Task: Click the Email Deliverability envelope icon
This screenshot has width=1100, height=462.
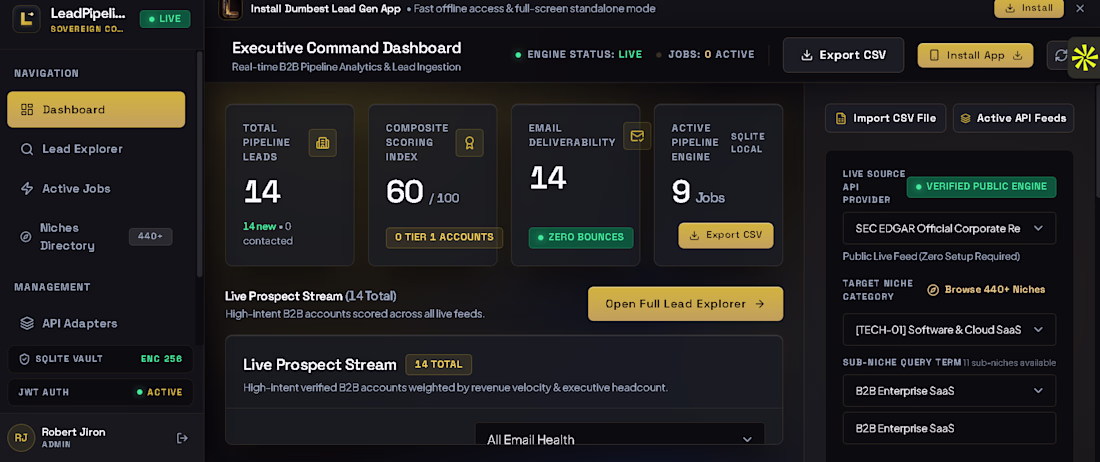Action: point(637,136)
